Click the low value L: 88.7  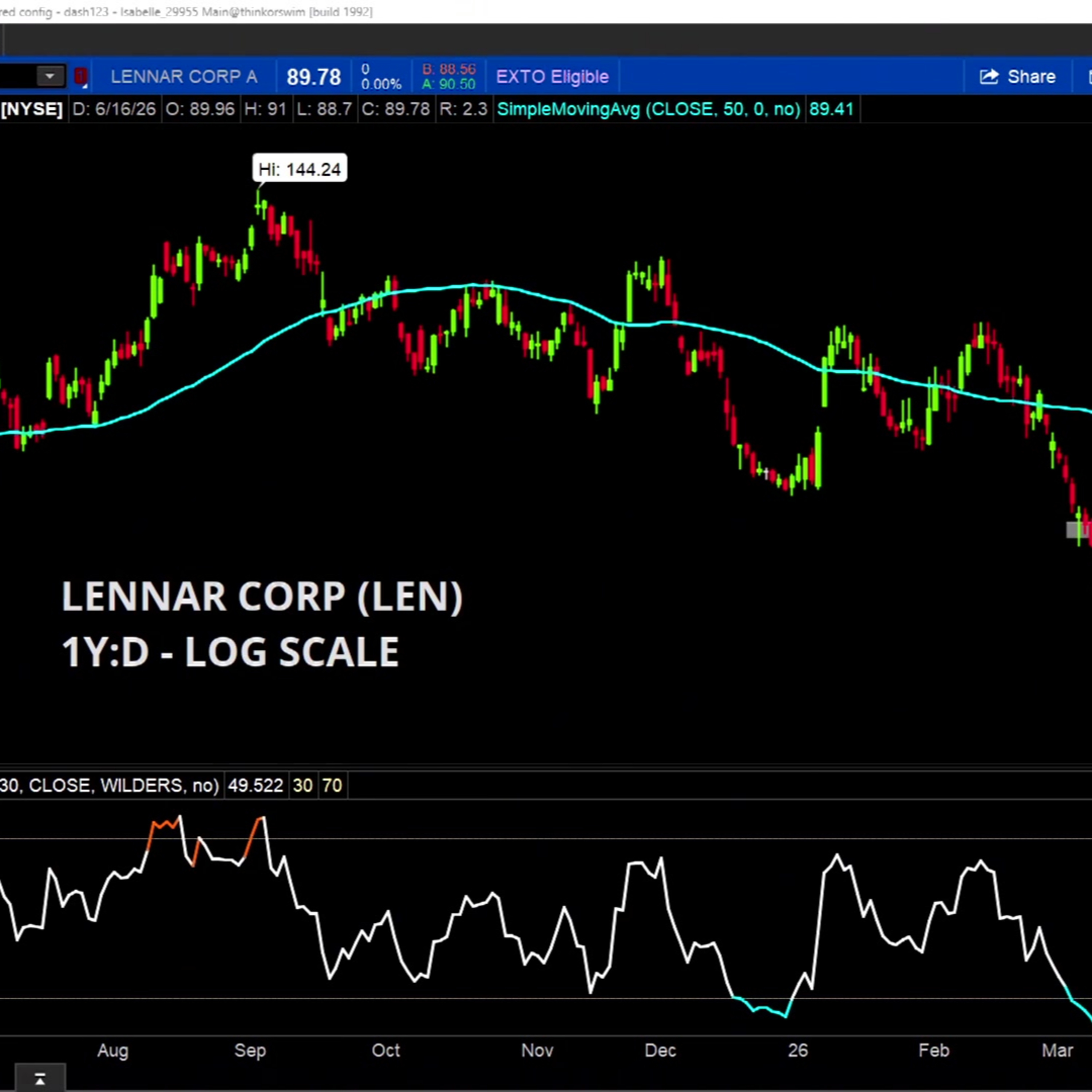click(x=324, y=108)
